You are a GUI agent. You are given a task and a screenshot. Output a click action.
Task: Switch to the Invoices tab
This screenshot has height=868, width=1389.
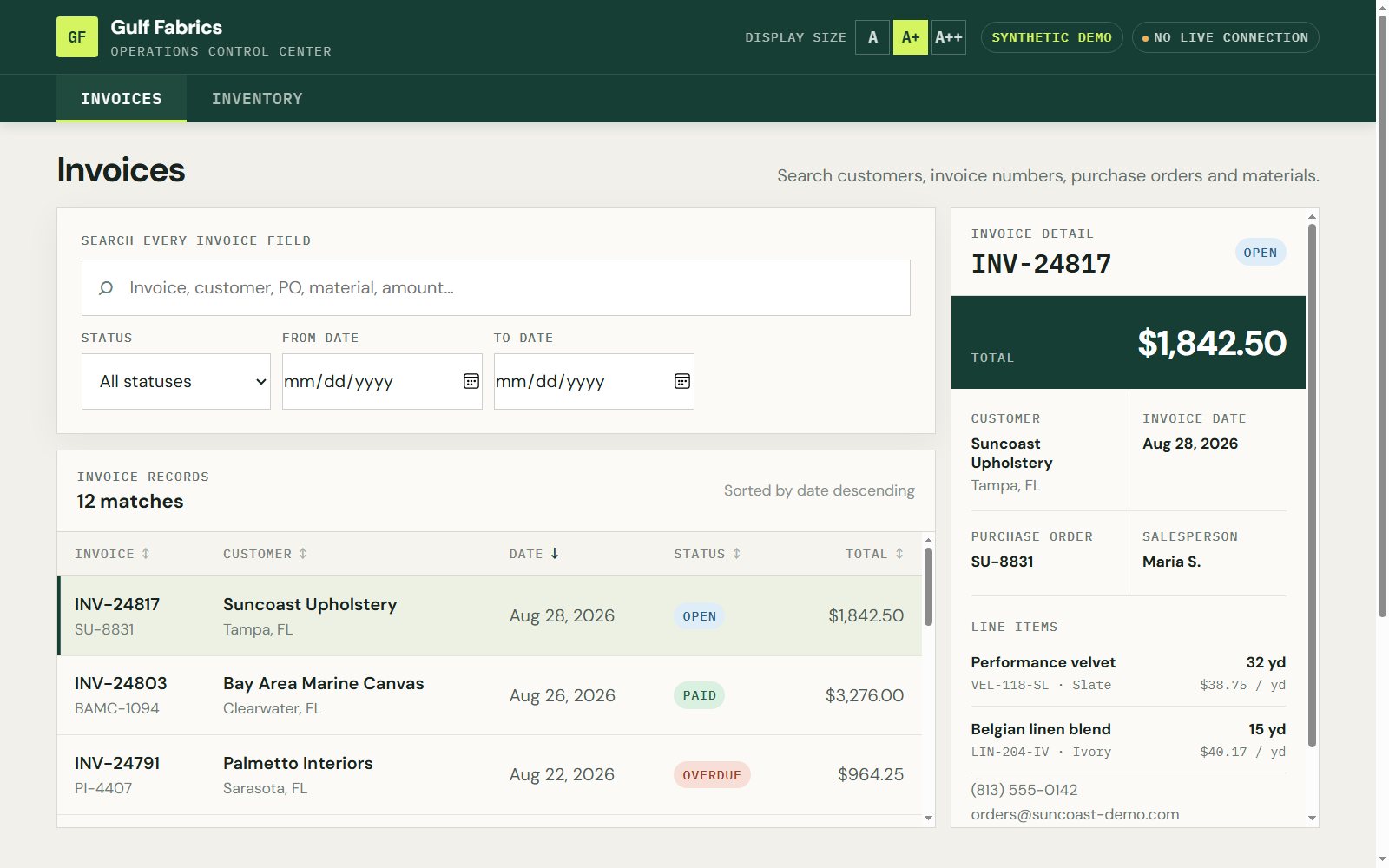[122, 98]
